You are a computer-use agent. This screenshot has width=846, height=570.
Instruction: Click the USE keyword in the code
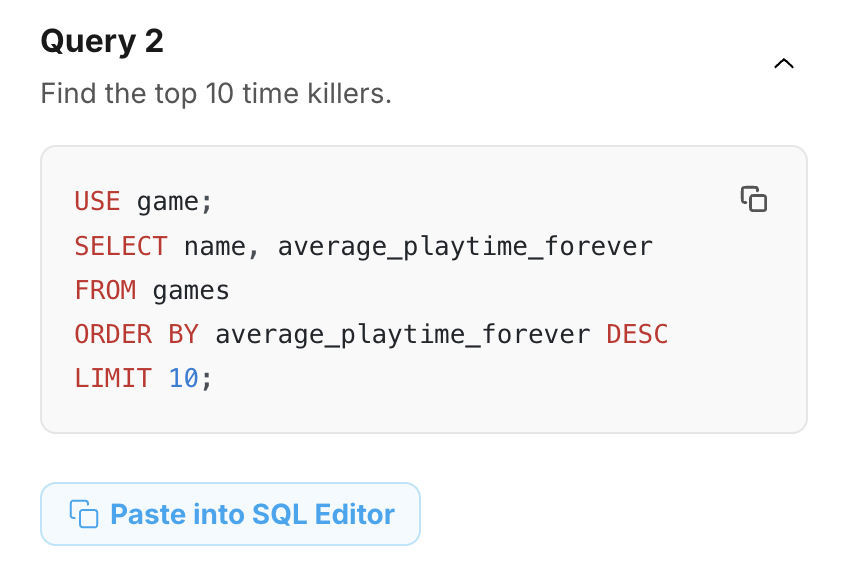tap(98, 201)
